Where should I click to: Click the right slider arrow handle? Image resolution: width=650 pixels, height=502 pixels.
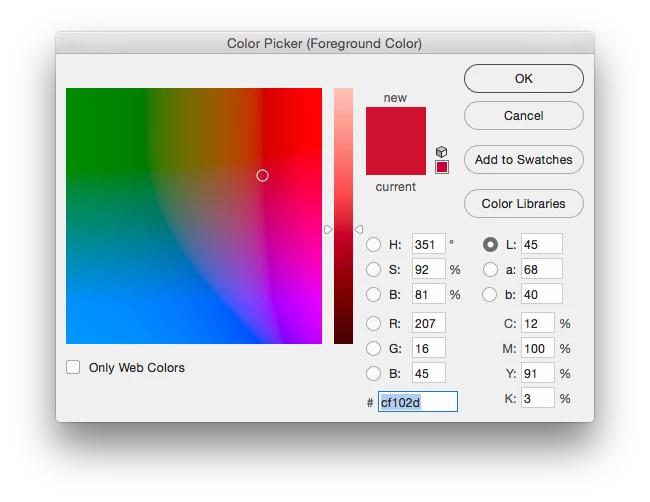pos(359,229)
